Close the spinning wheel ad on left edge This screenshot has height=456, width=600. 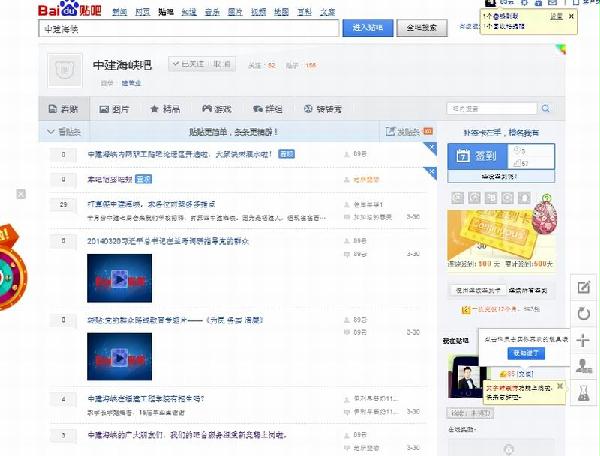[19, 195]
